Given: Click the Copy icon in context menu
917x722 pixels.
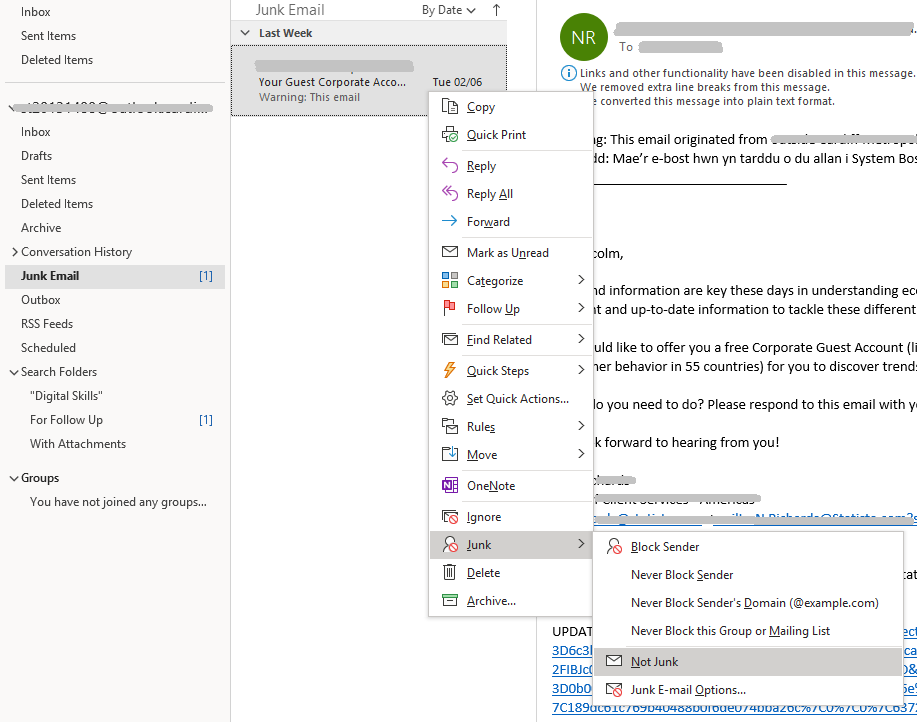Looking at the screenshot, I should pos(449,106).
